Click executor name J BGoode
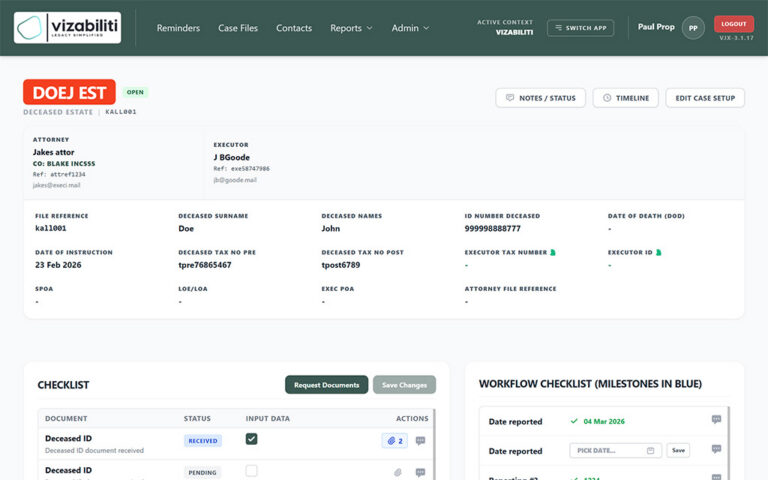This screenshot has width=768, height=480. point(231,157)
